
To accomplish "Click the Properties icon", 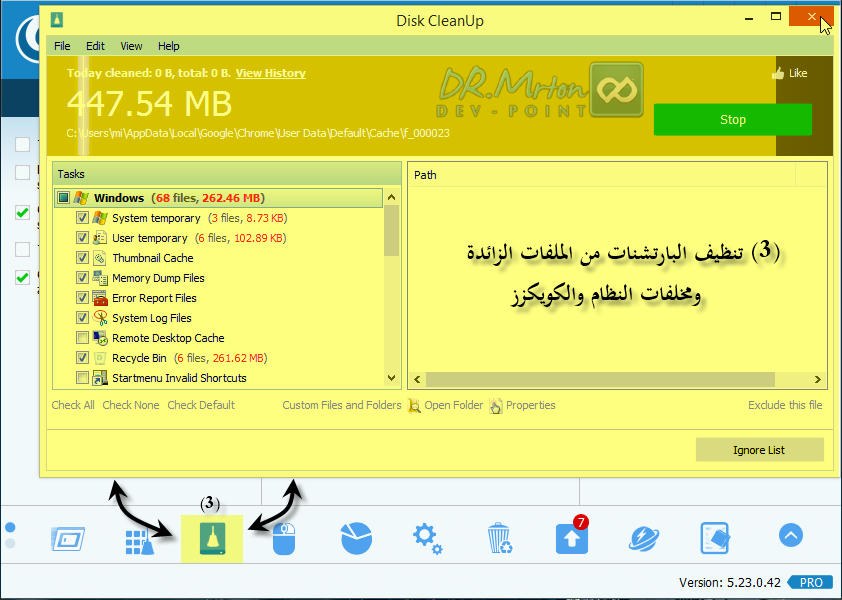I will (496, 406).
